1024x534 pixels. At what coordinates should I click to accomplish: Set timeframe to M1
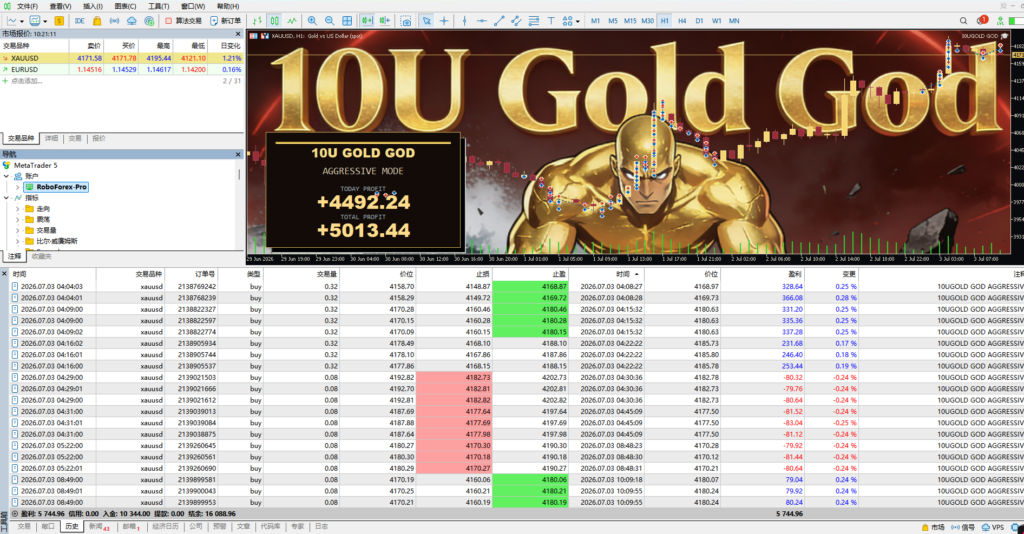point(595,21)
